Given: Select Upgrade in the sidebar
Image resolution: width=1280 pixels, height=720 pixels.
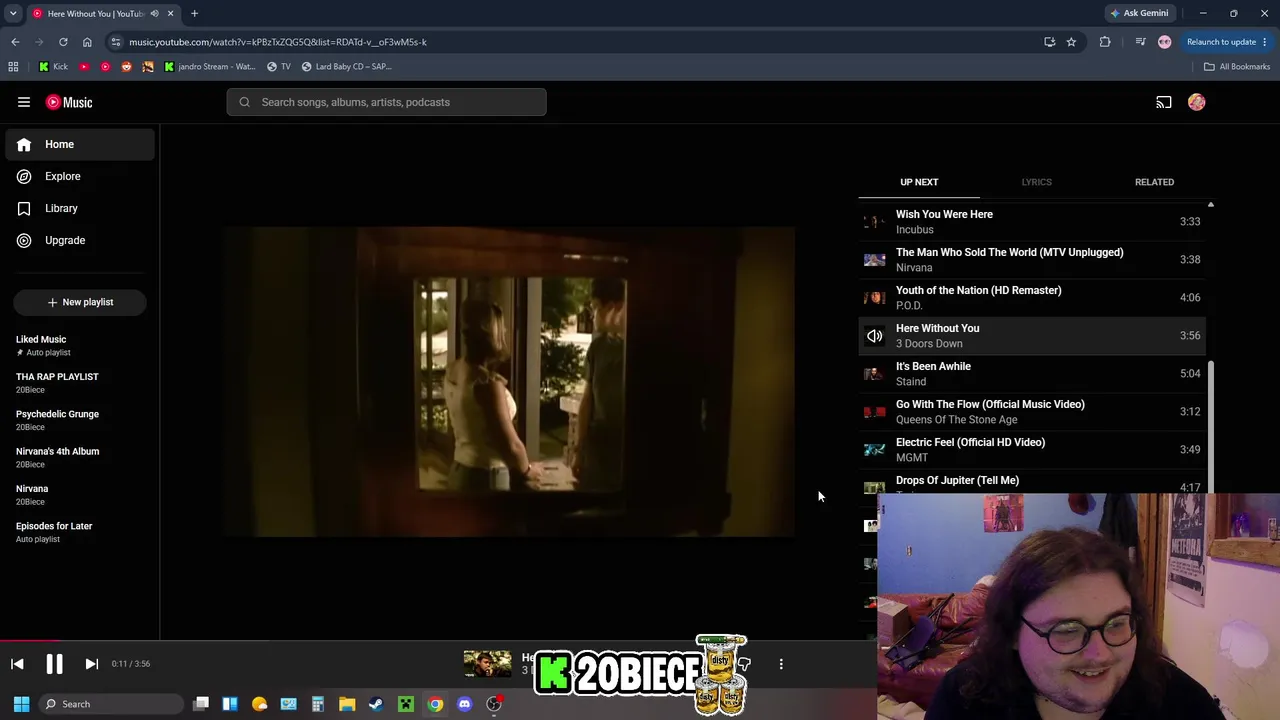Looking at the screenshot, I should [x=80, y=240].
